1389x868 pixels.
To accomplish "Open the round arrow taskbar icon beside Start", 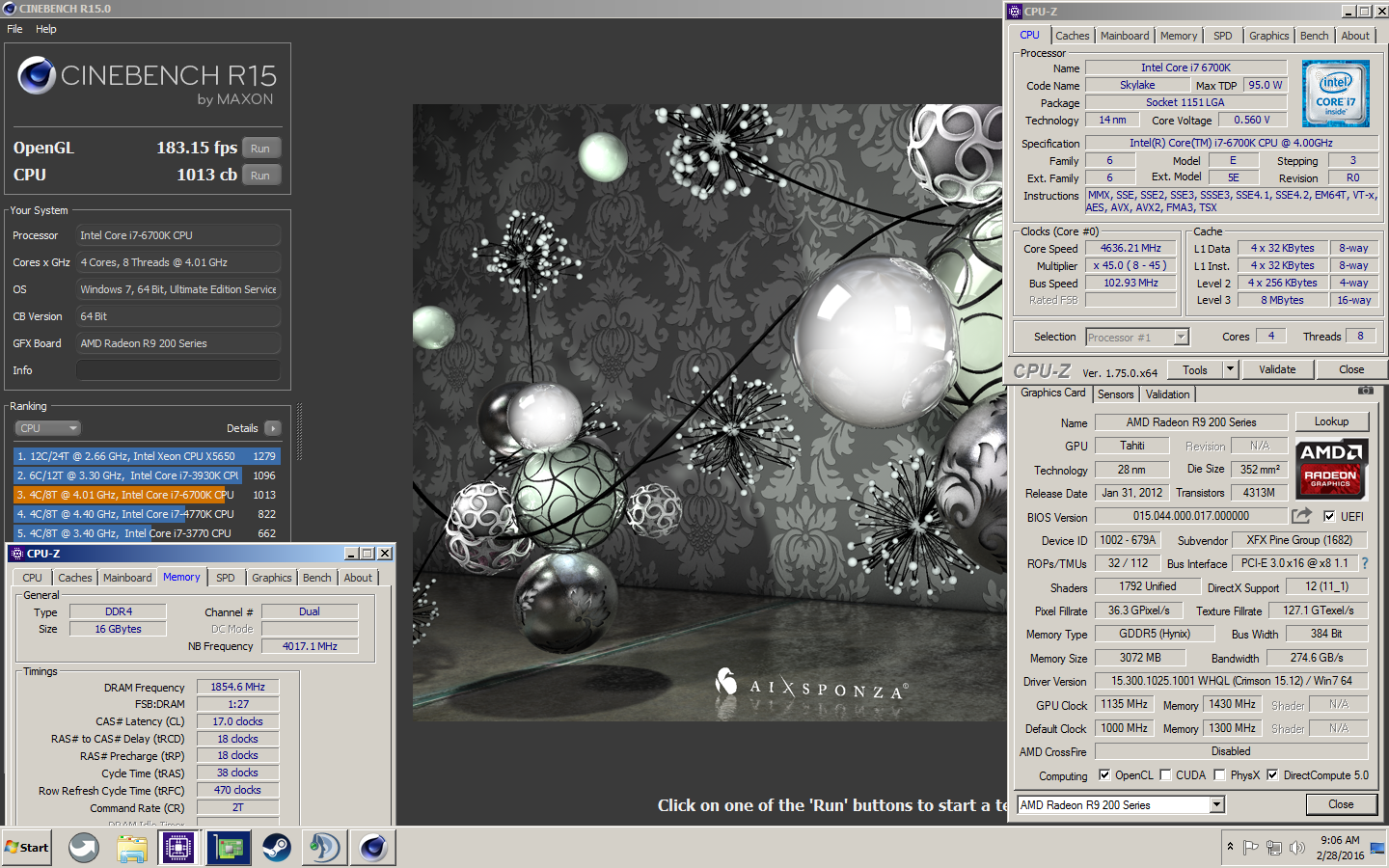I will (84, 848).
